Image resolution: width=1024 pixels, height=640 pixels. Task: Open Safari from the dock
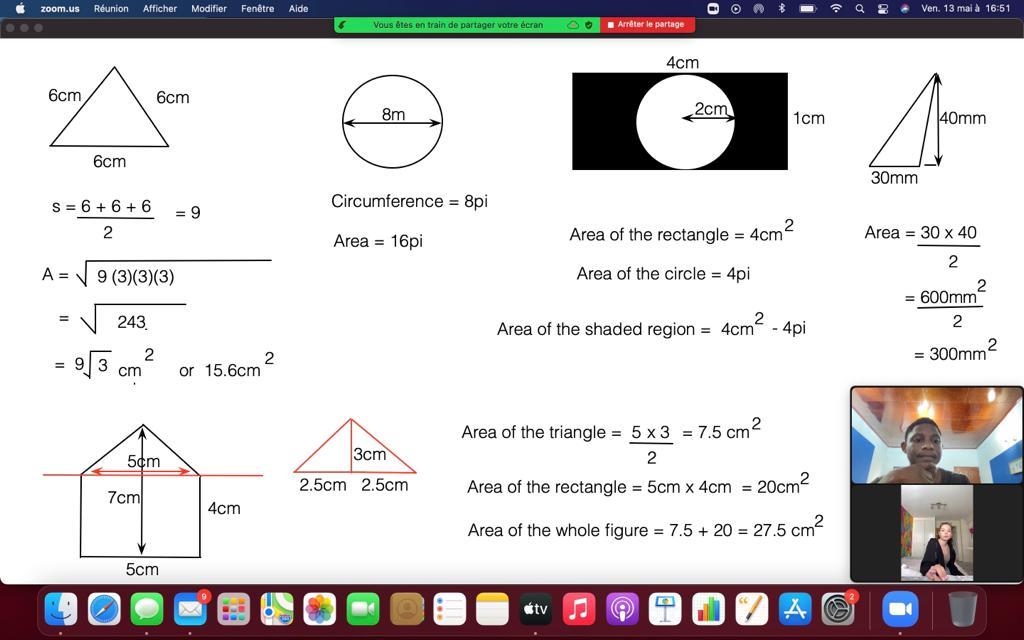pyautogui.click(x=104, y=608)
